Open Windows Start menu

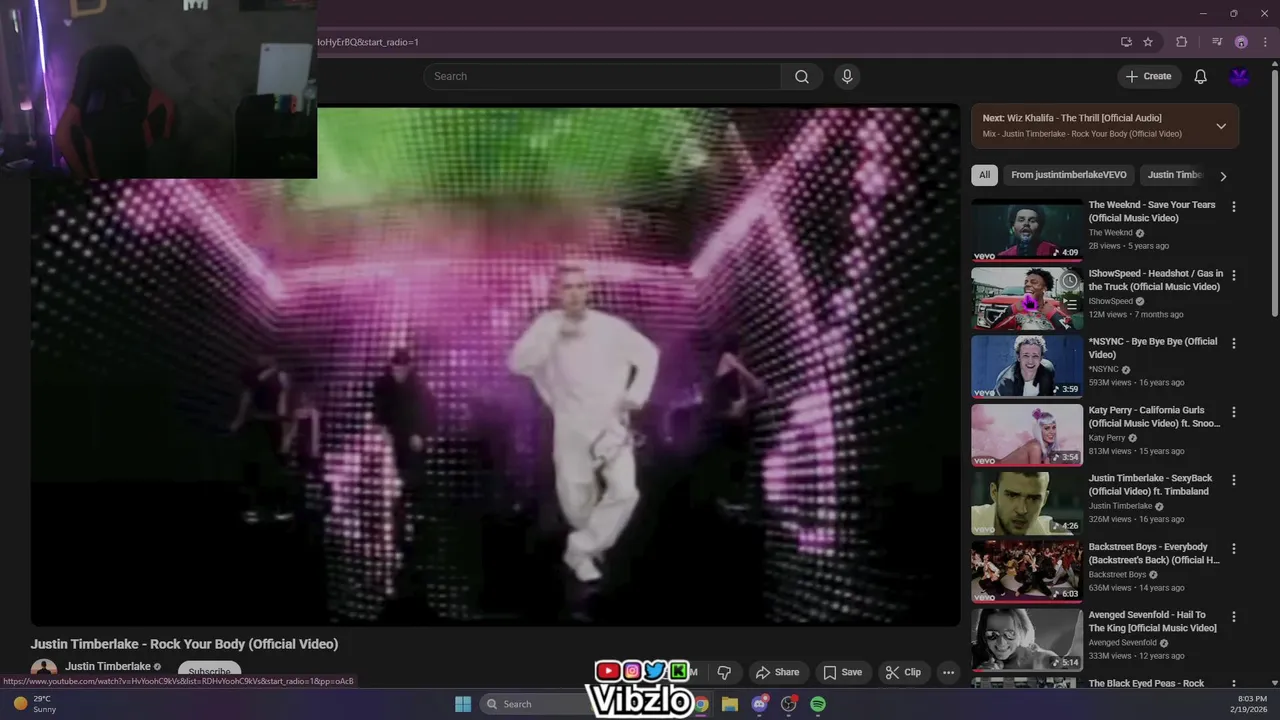[x=463, y=704]
